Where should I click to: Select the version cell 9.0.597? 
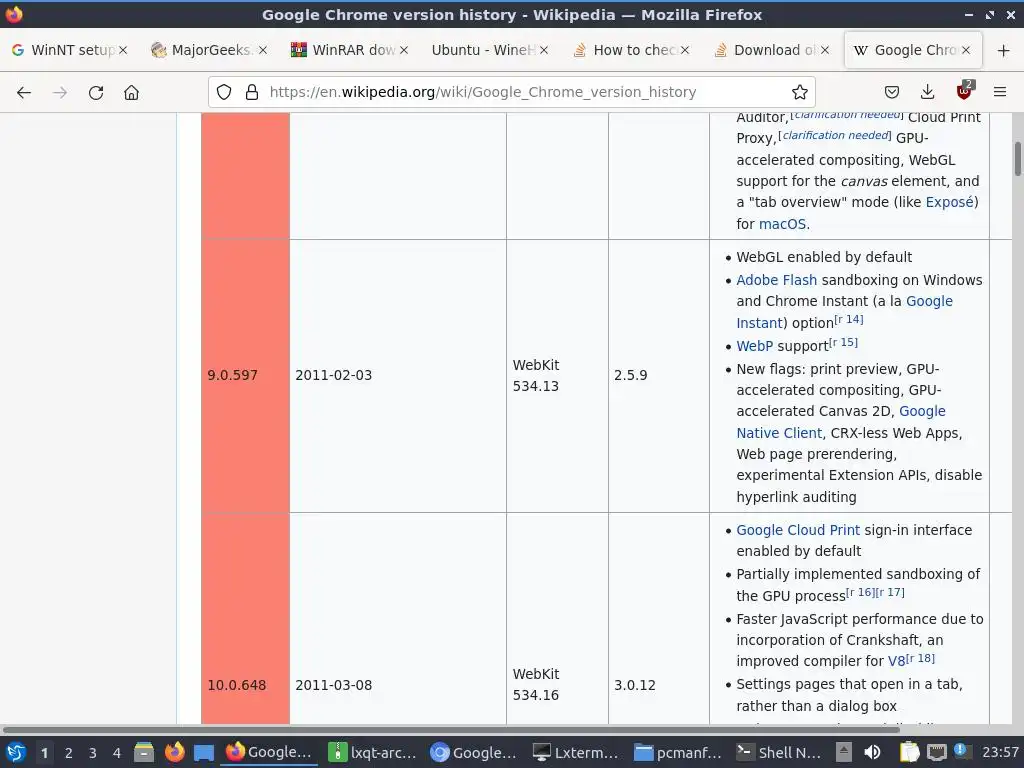point(232,376)
